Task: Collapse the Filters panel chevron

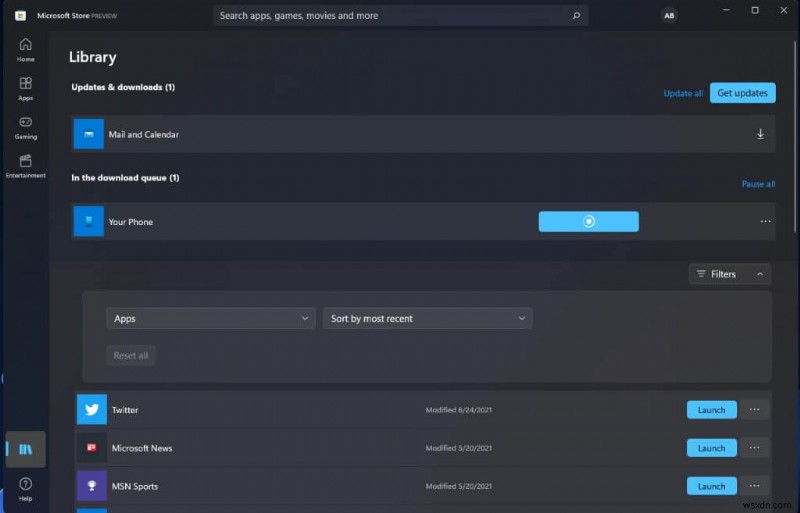Action: (x=760, y=274)
